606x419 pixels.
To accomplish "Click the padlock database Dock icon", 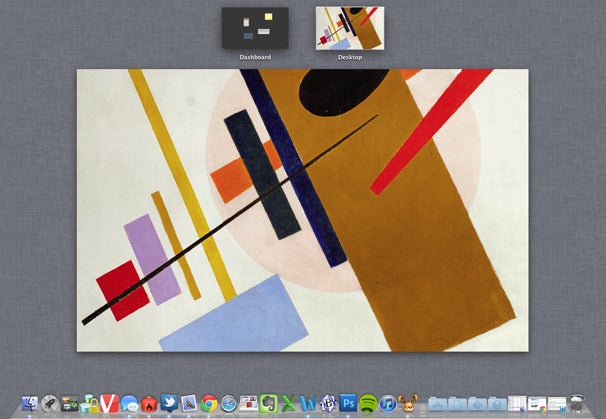I will 90,404.
